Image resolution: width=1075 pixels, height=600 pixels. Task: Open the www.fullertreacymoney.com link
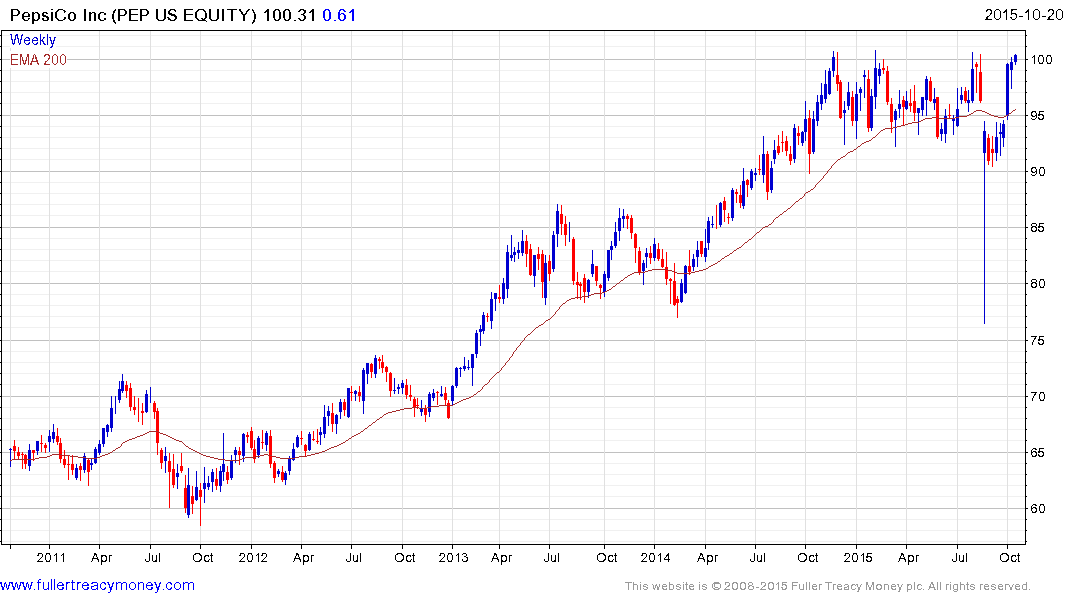coord(97,585)
